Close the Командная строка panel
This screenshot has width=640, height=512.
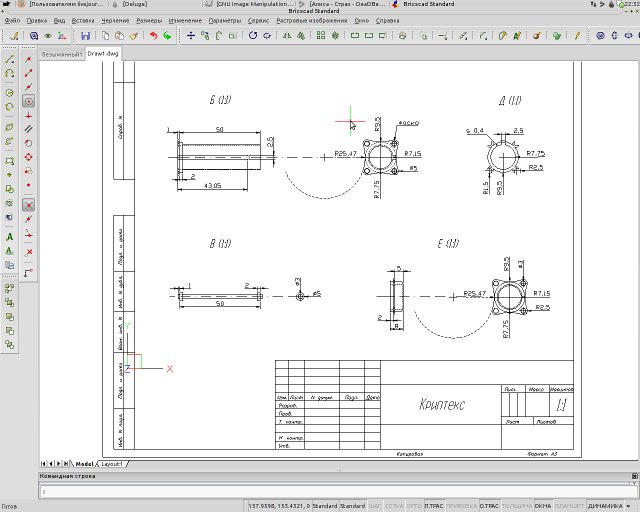(x=635, y=476)
